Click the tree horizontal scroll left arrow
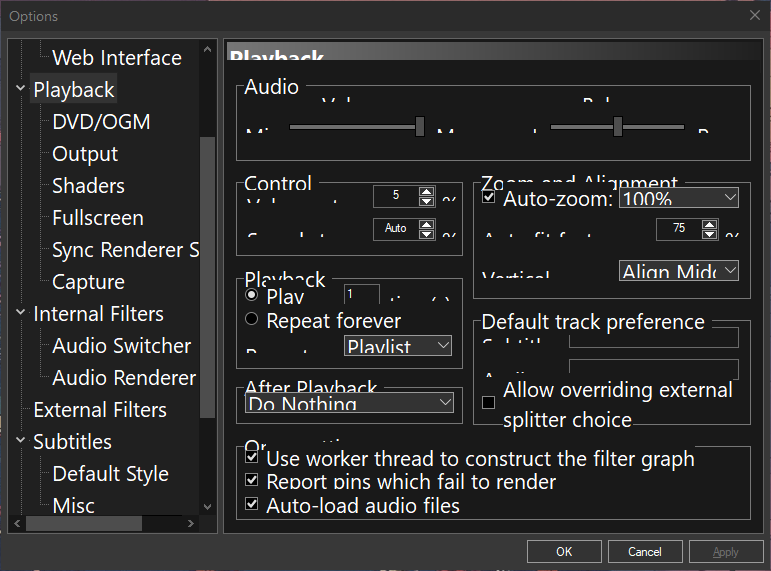771x571 pixels. tap(17, 523)
